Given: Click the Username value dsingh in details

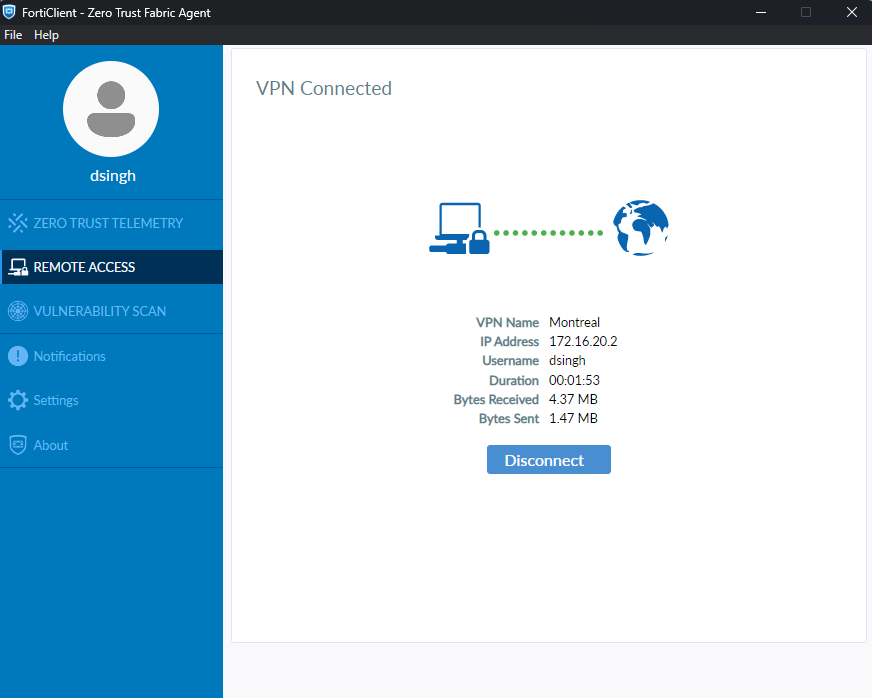Looking at the screenshot, I should coord(567,360).
